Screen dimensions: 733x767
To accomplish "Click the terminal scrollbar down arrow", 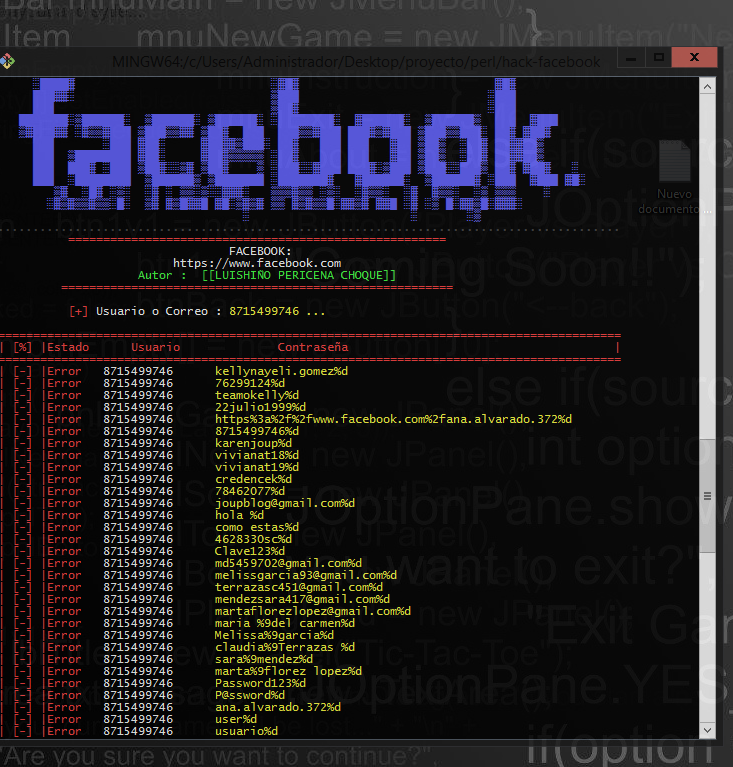I will [x=708, y=730].
